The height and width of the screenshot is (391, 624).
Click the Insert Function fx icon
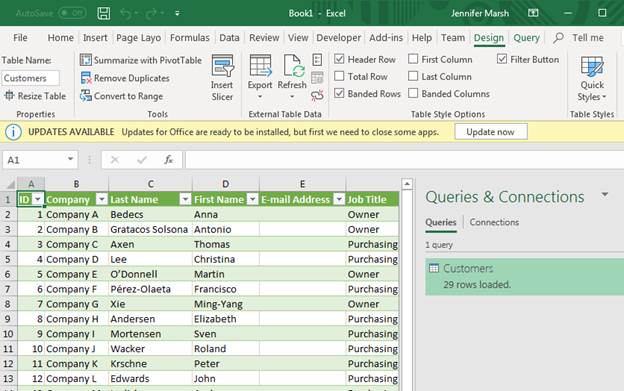coord(169,160)
